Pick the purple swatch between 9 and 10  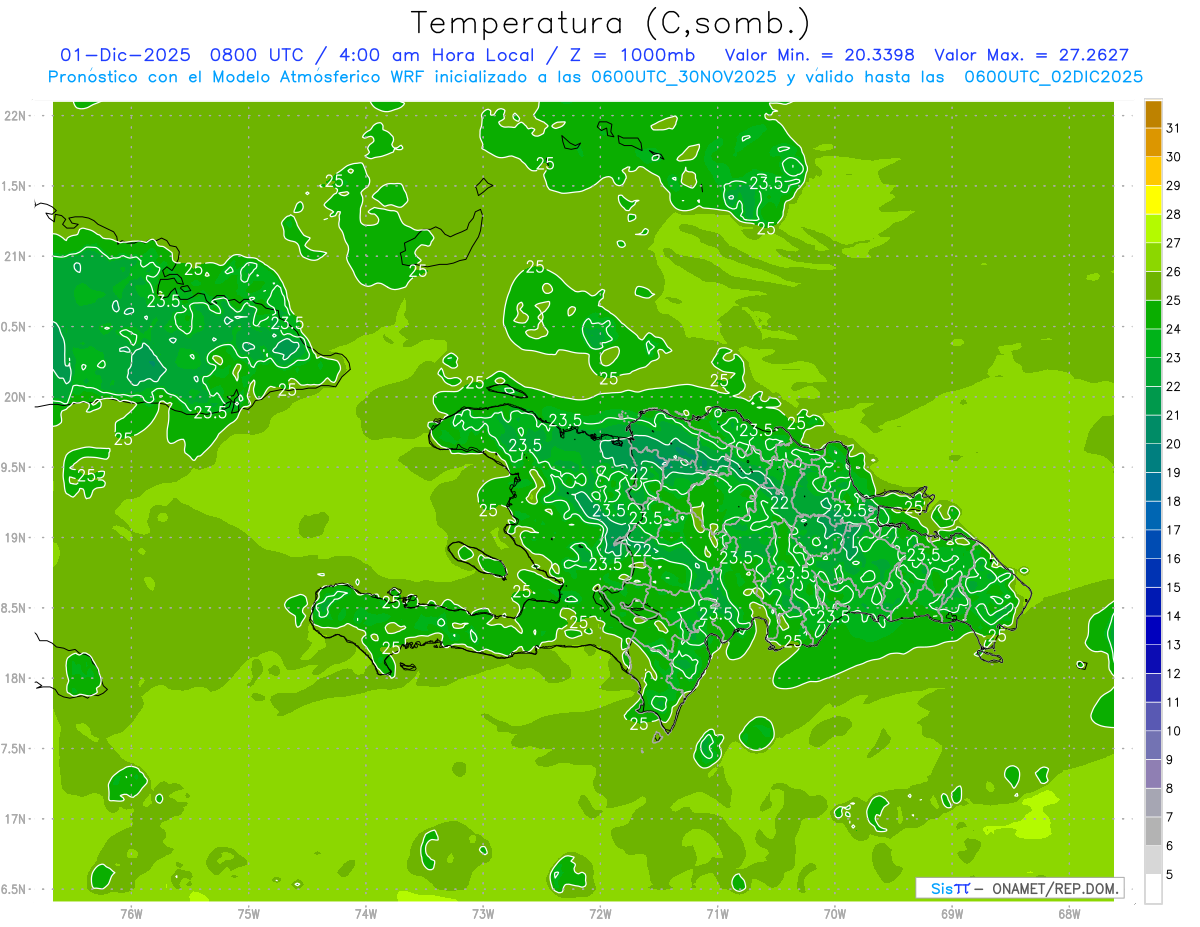click(1153, 745)
